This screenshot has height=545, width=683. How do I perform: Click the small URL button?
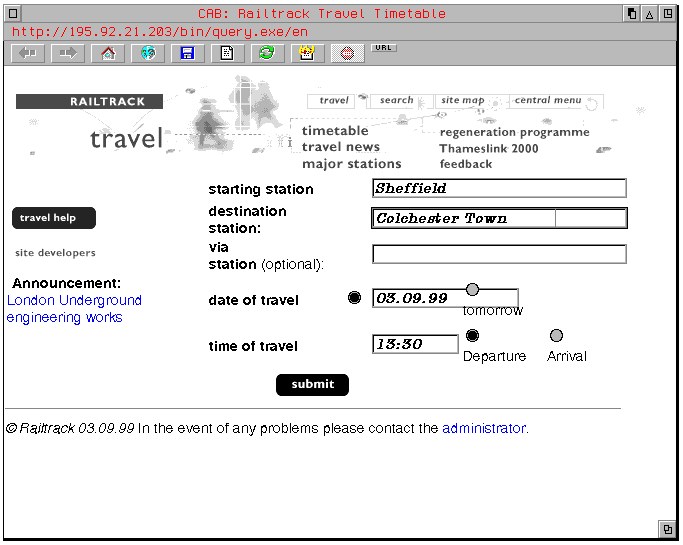384,48
